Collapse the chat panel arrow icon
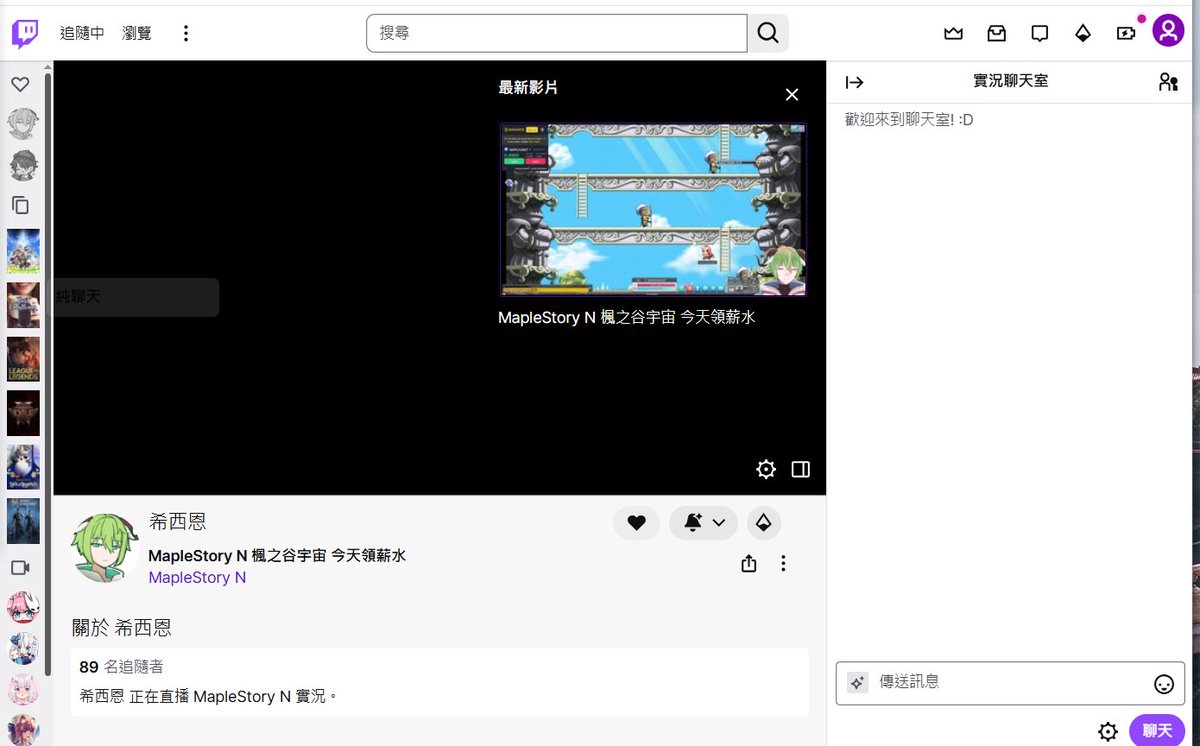Image resolution: width=1200 pixels, height=746 pixels. [854, 82]
